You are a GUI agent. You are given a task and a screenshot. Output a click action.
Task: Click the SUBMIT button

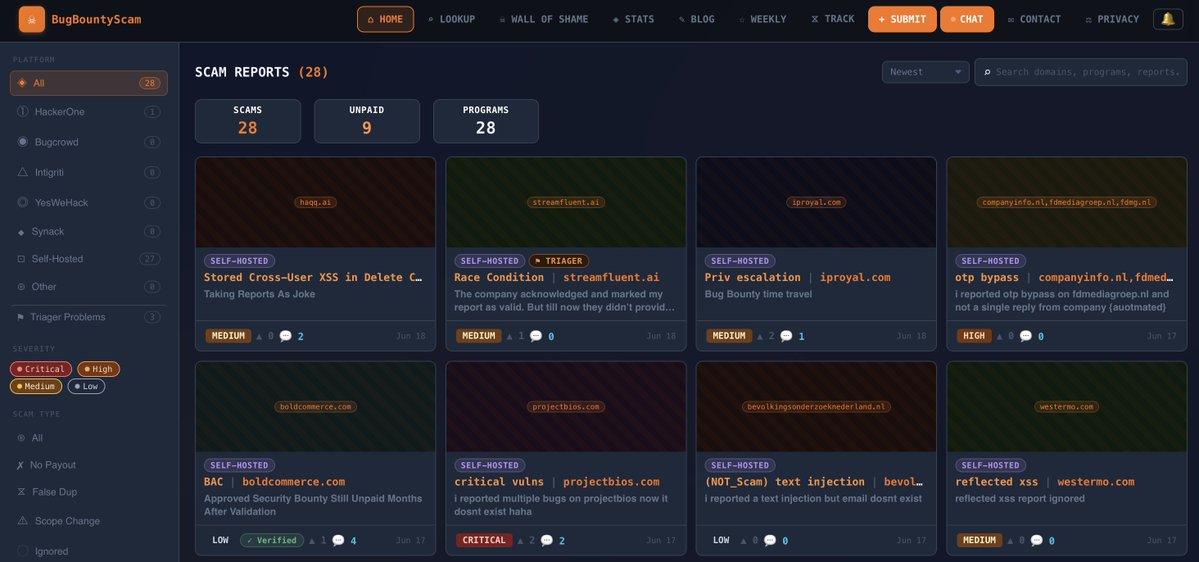[902, 19]
